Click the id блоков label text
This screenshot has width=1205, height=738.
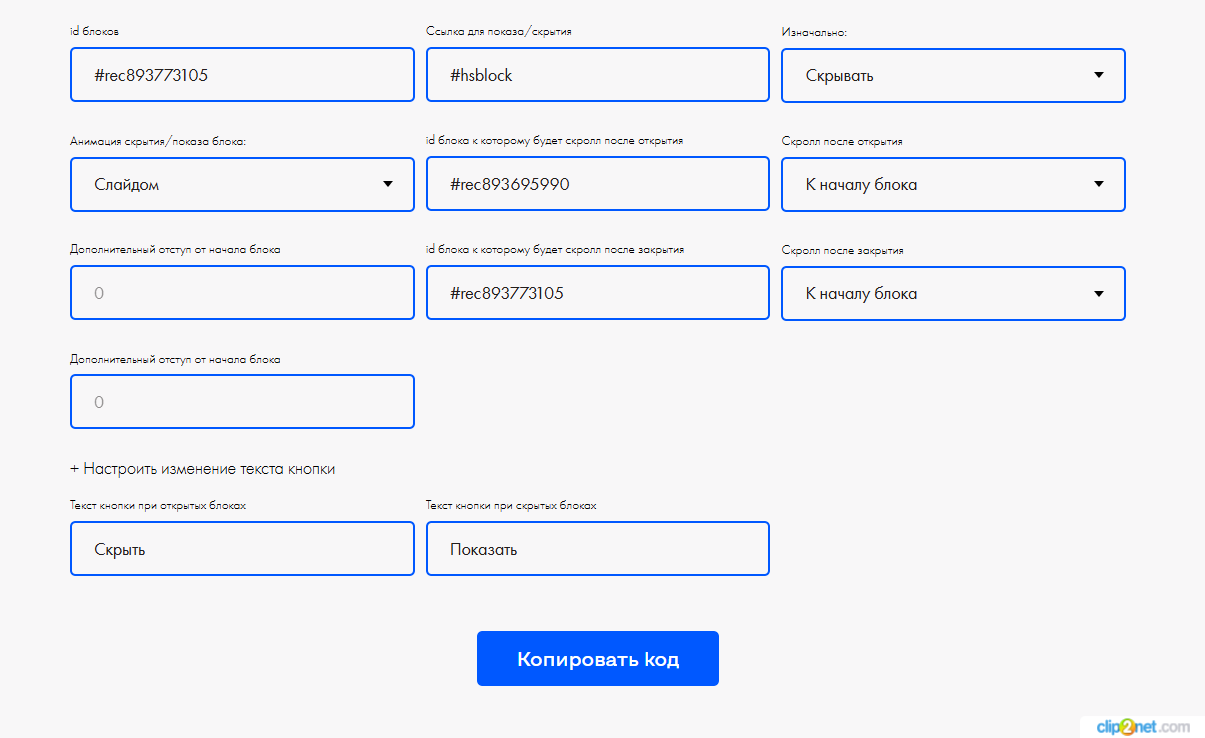(x=95, y=31)
